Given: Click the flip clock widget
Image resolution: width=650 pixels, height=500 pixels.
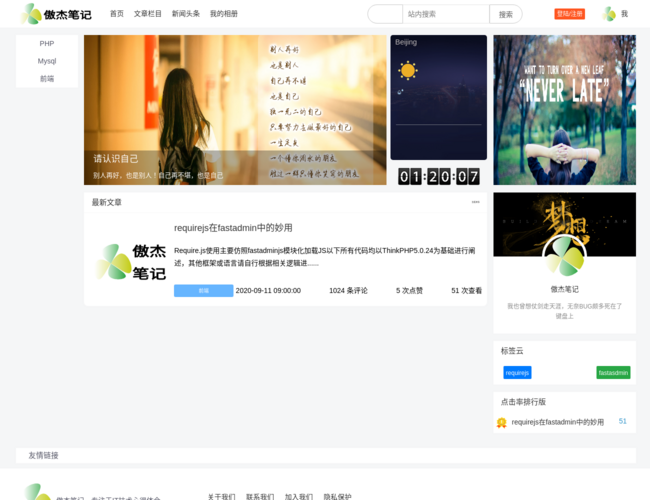Looking at the screenshot, I should [x=439, y=177].
